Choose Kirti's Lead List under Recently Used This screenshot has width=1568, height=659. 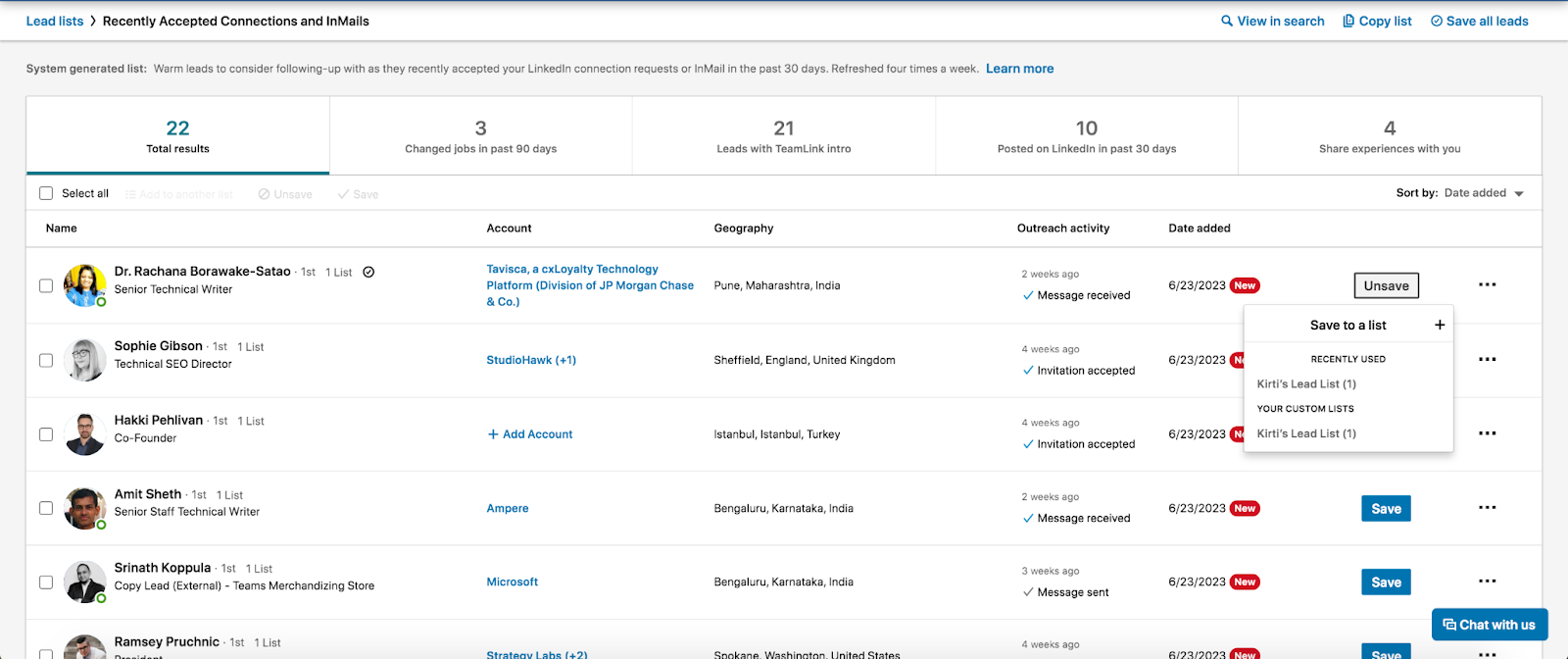[x=1306, y=383]
